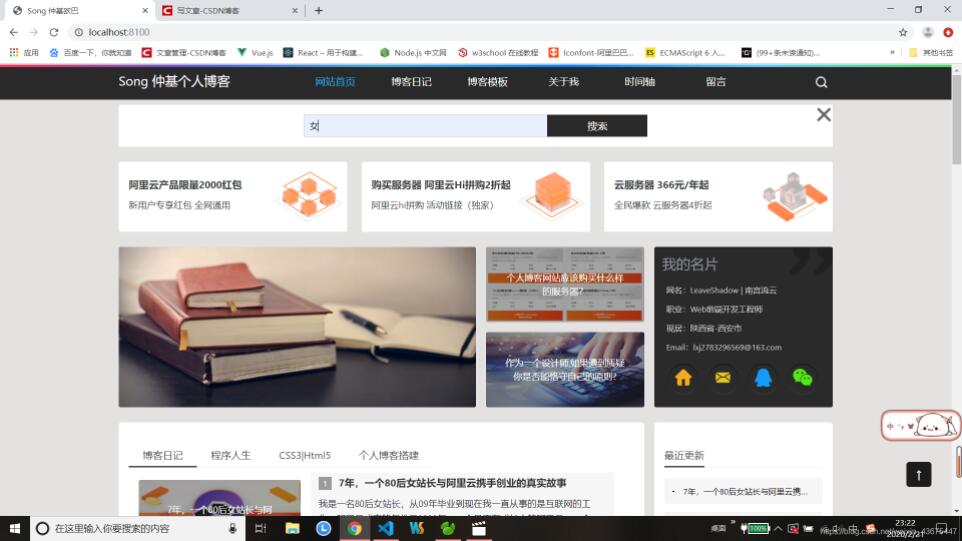The height and width of the screenshot is (541, 962).
Task: Open 关于我 navigation item
Action: point(563,82)
